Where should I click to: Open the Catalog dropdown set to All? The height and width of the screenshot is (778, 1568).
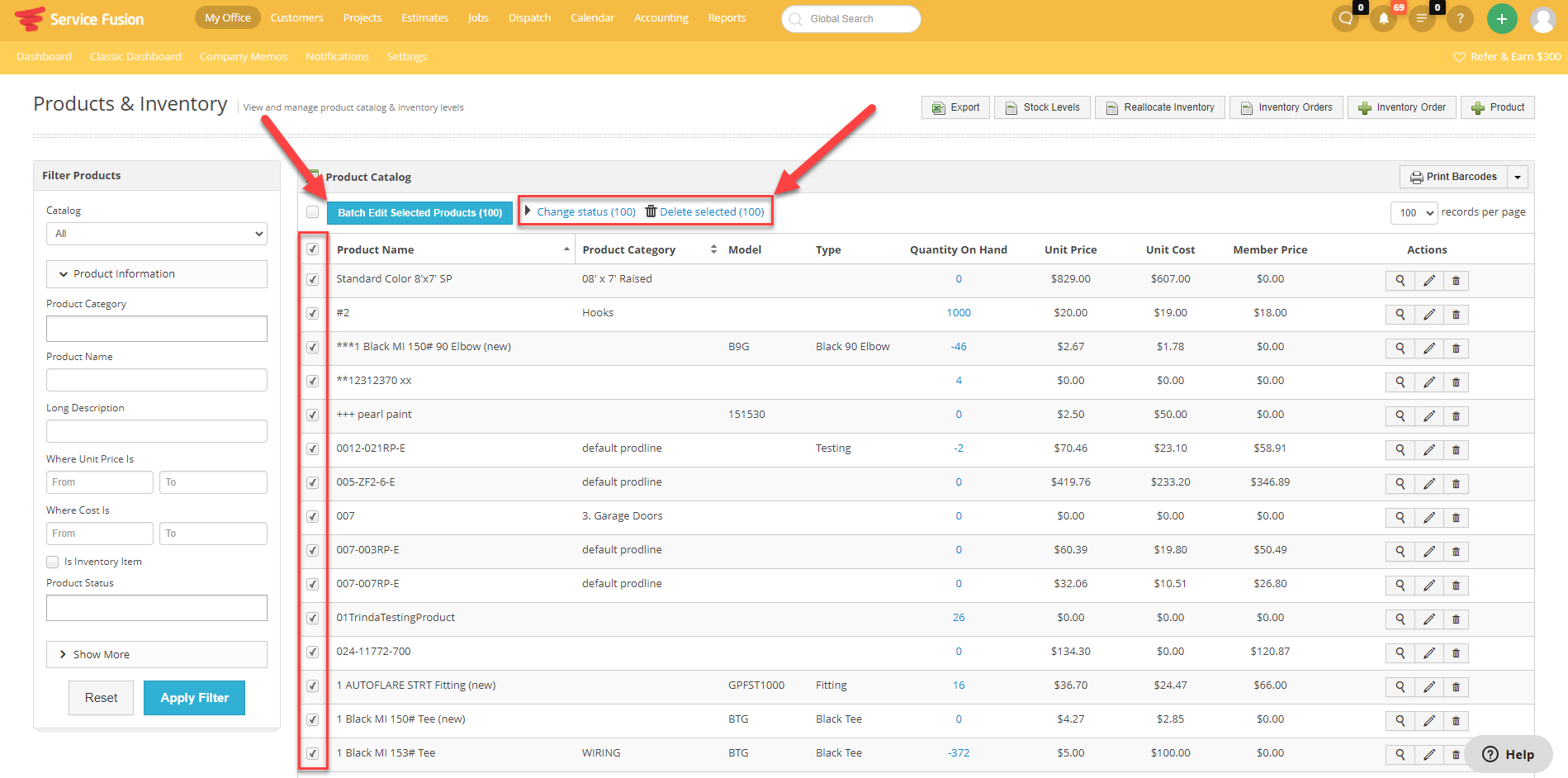(x=157, y=234)
